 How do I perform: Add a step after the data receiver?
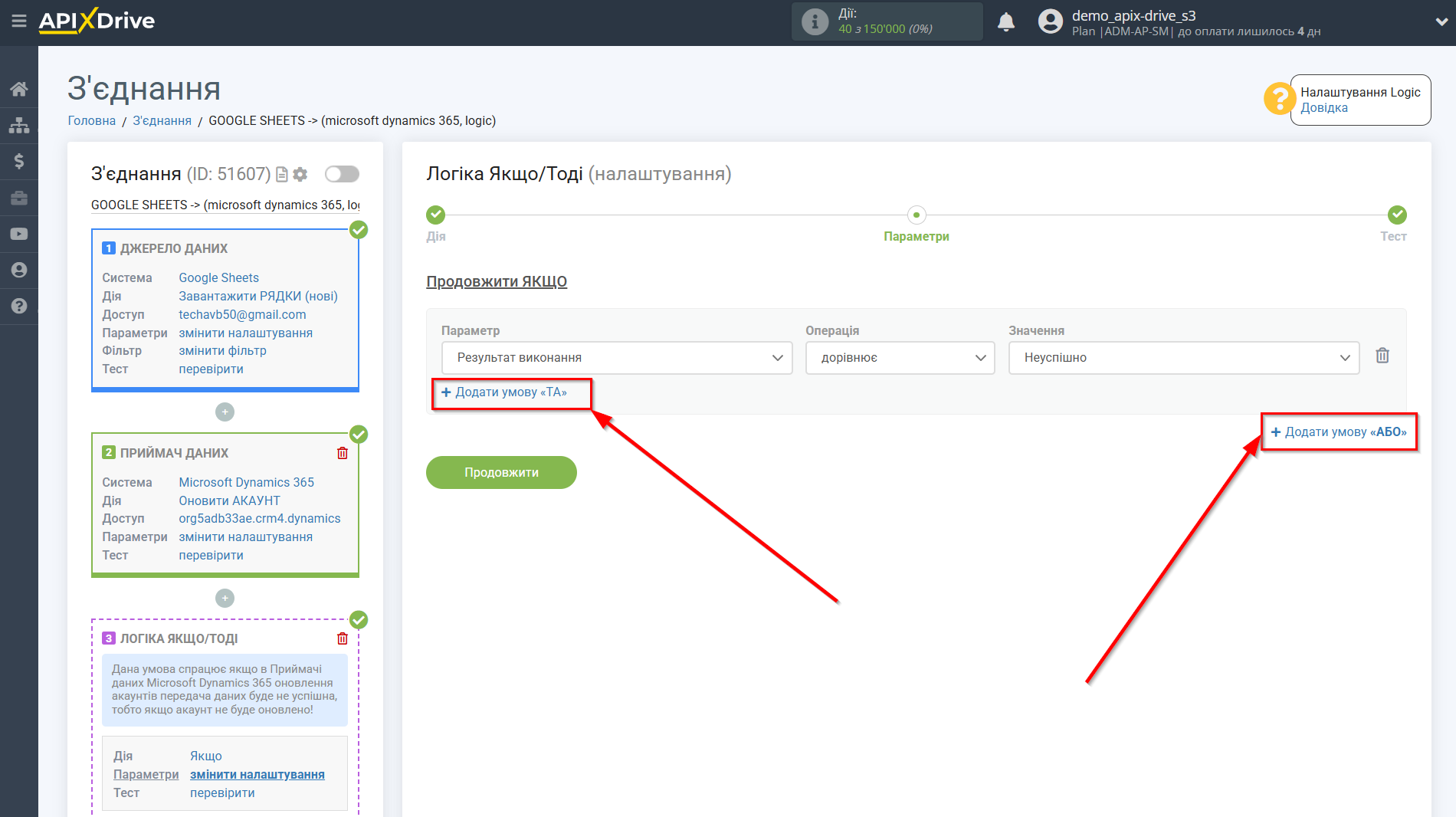(225, 598)
